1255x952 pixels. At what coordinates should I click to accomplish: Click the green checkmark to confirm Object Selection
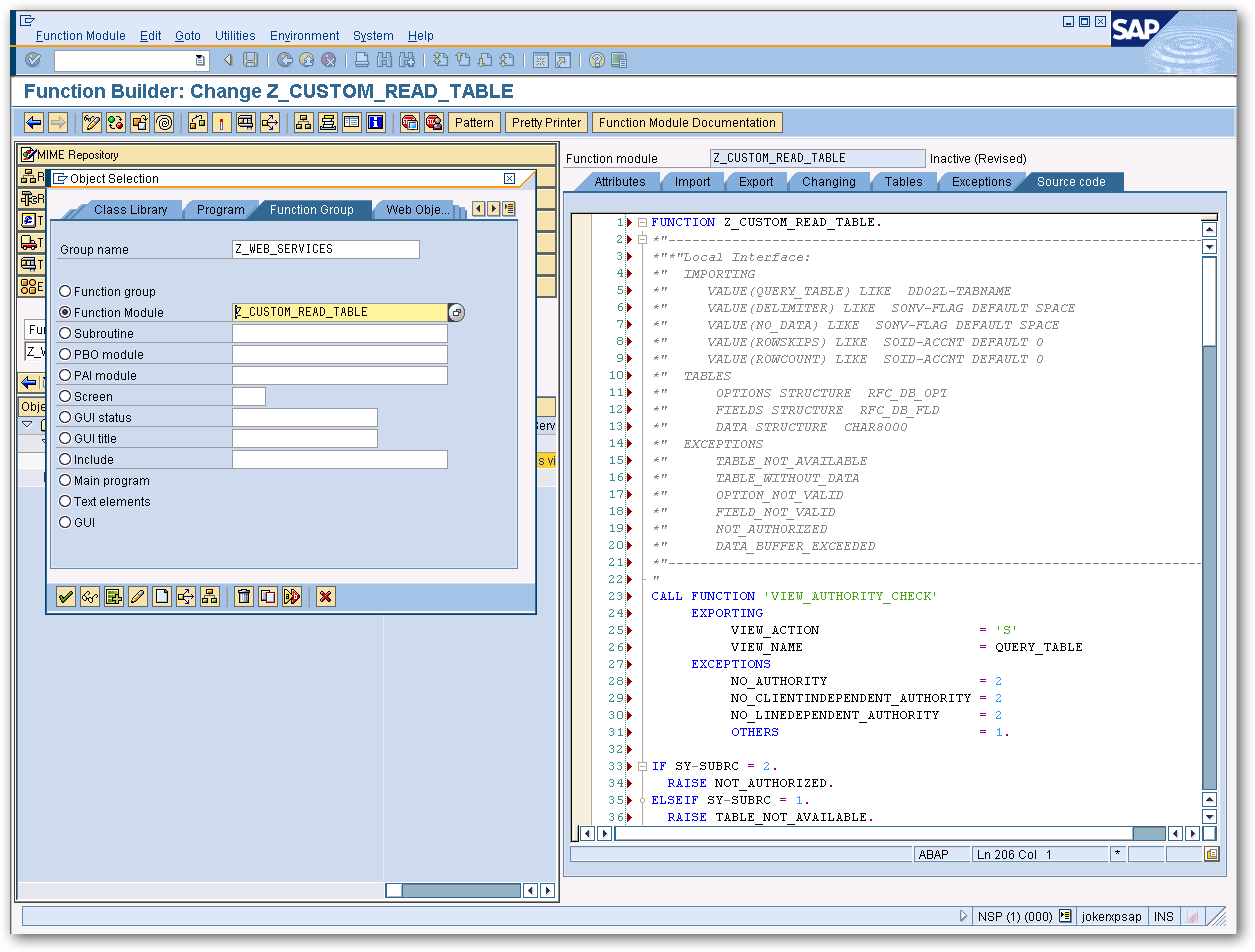click(x=65, y=596)
